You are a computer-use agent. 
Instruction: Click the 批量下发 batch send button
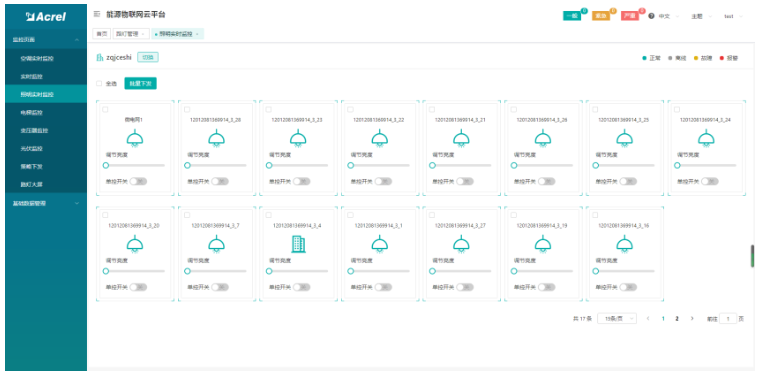140,83
